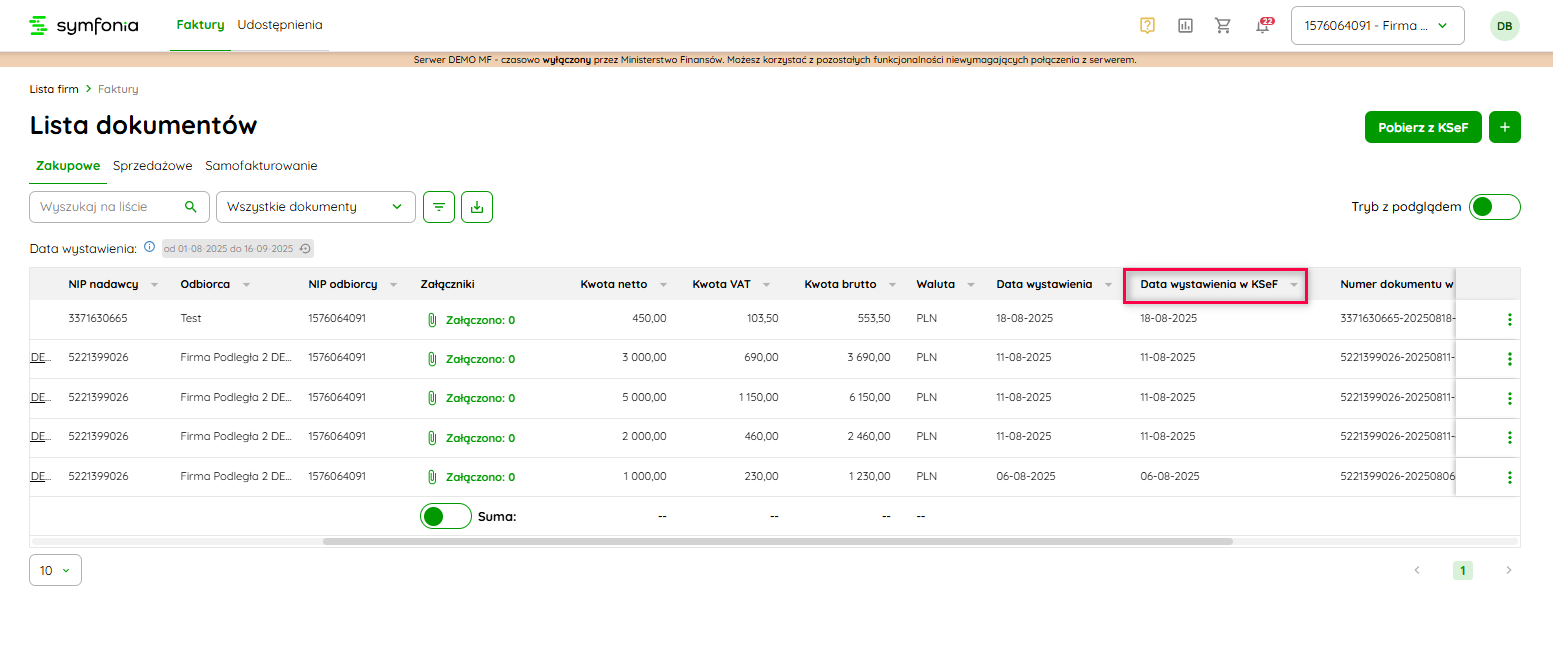The height and width of the screenshot is (647, 1553).
Task: Open the three-dot menu for the 553,50 invoice
Action: [1509, 320]
